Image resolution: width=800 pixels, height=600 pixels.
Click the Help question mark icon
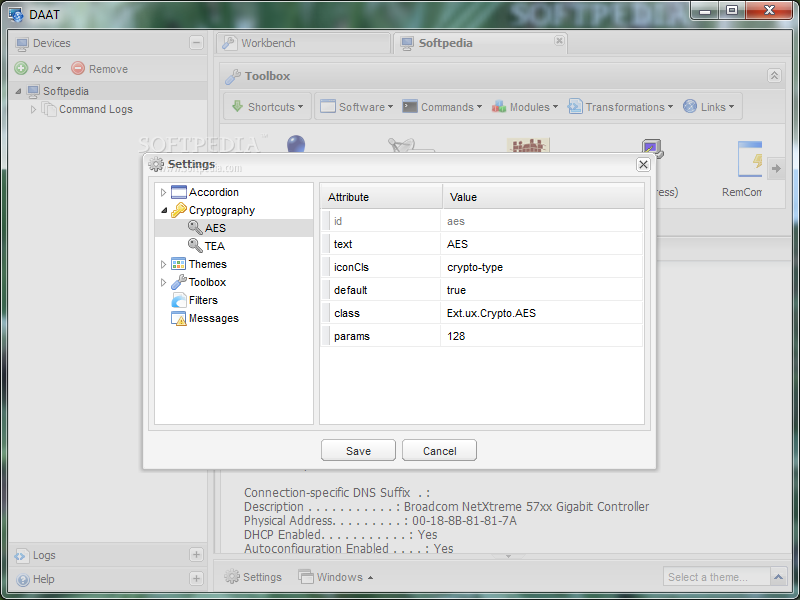click(22, 580)
